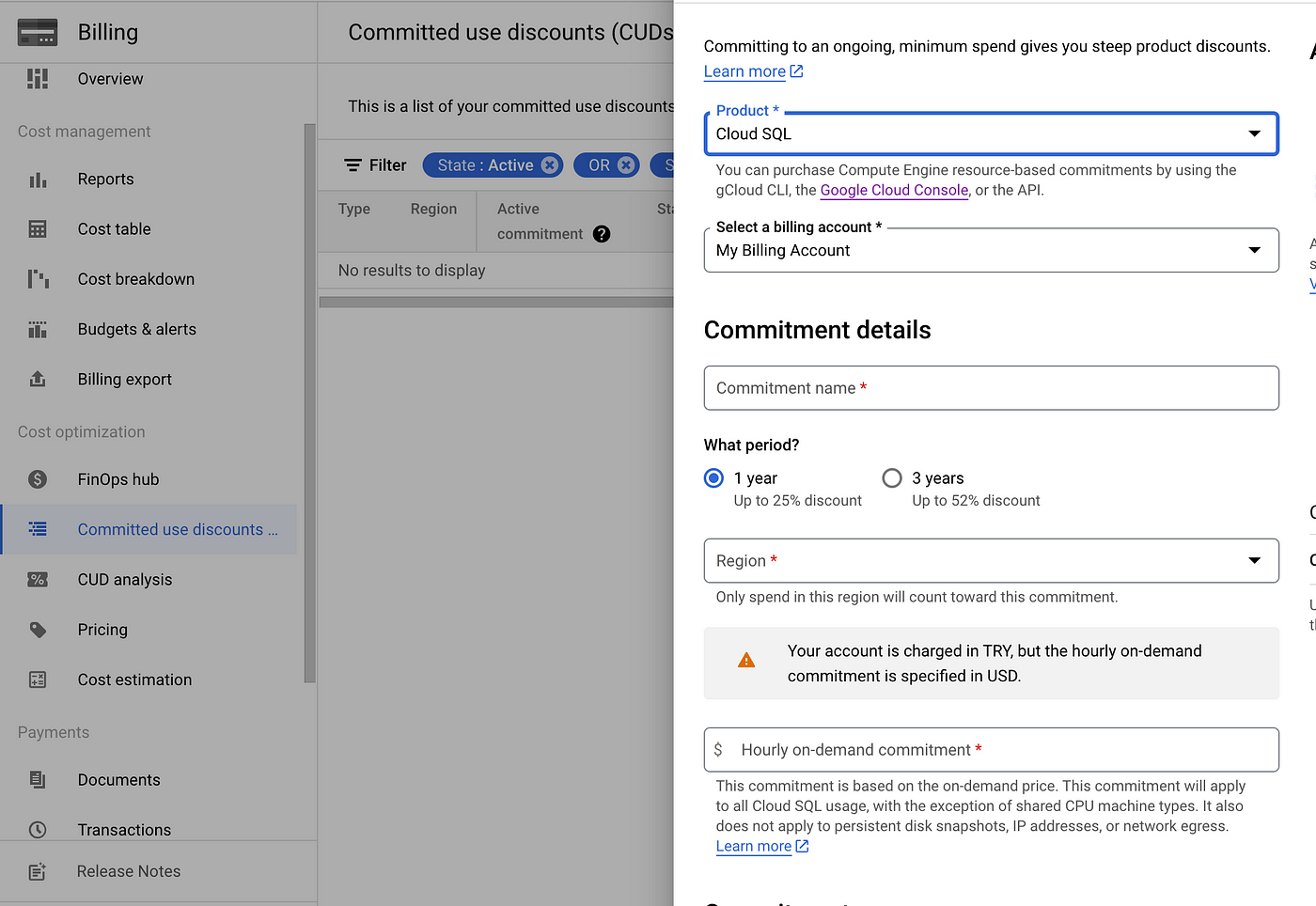Click the Commitment name input field
Viewport: 1316px width, 906px height.
coord(991,388)
